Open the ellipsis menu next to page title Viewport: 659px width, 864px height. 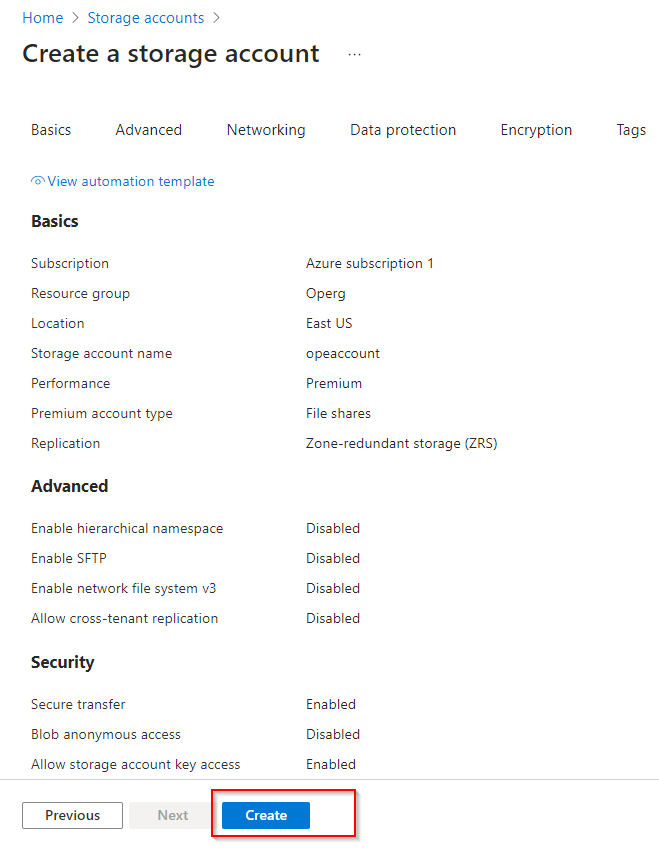tap(354, 55)
